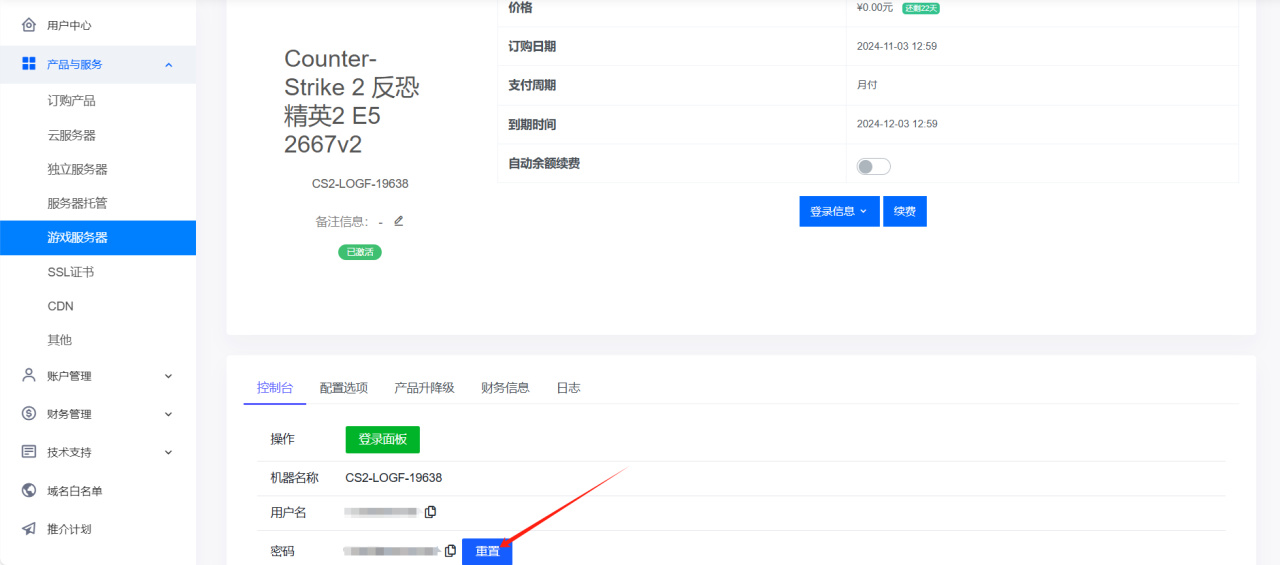Copy the 用户名 value with copy icon
This screenshot has width=1280, height=565.
(431, 512)
